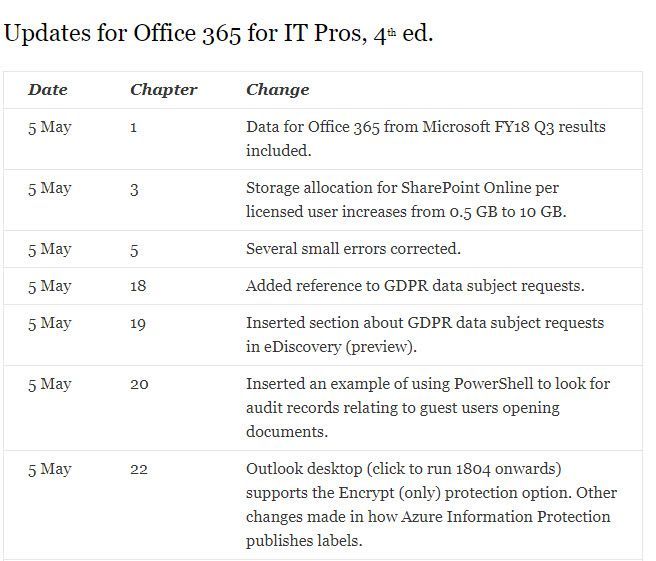Click the Outlook desktop Encrypt option text

(x=430, y=493)
